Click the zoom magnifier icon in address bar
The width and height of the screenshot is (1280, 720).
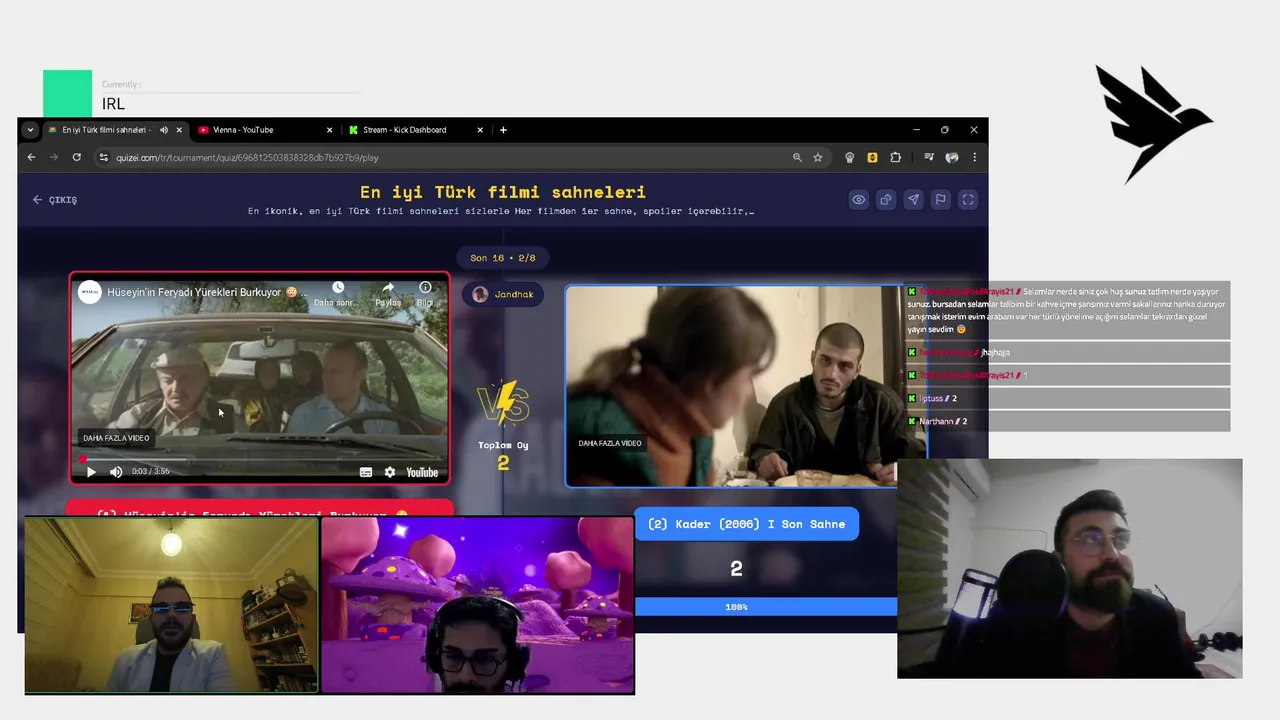point(797,157)
